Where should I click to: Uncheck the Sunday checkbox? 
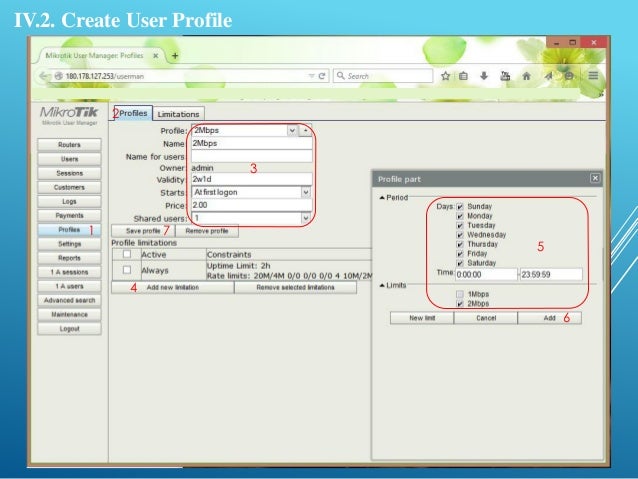click(x=460, y=207)
